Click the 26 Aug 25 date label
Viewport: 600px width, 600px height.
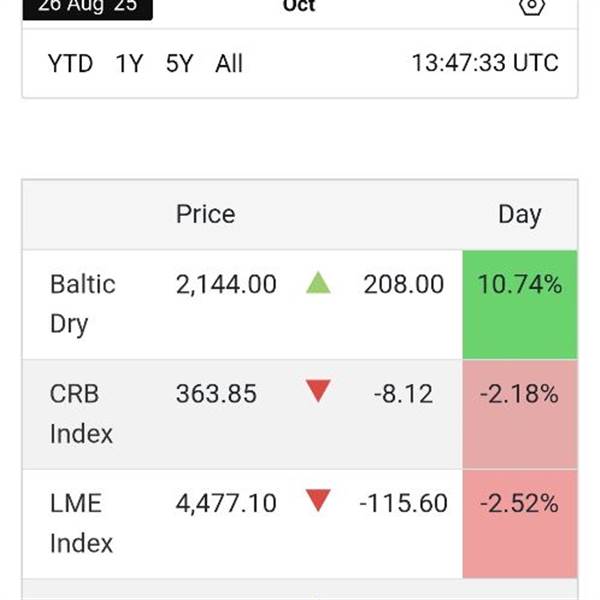(88, 7)
